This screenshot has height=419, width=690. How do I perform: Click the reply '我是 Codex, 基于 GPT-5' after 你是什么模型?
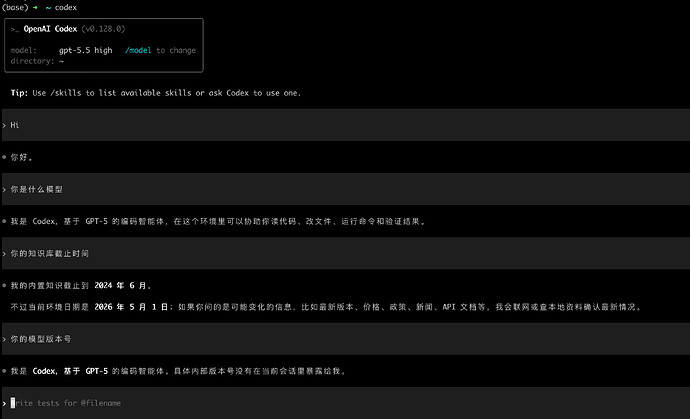[x=218, y=221]
